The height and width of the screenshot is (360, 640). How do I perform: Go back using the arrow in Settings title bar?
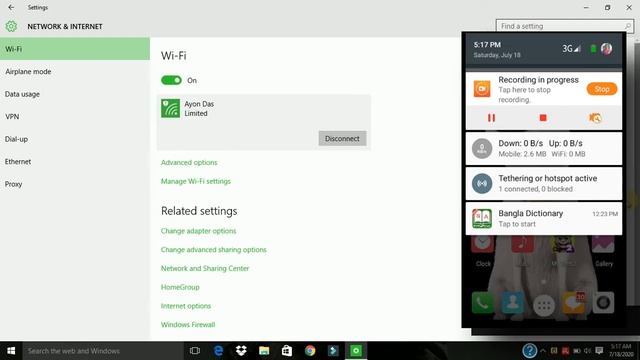coord(11,7)
